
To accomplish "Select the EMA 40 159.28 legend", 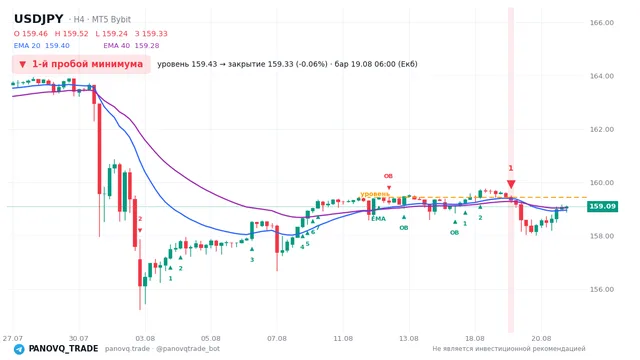I will pos(131,46).
